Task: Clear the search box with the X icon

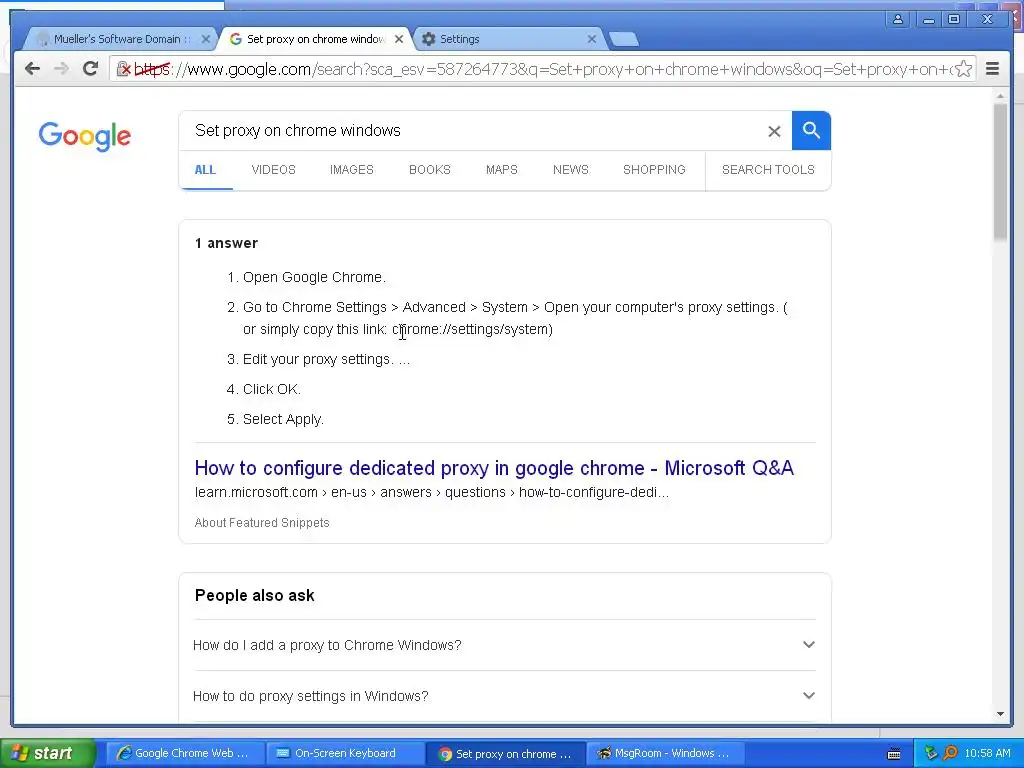Action: pos(774,131)
